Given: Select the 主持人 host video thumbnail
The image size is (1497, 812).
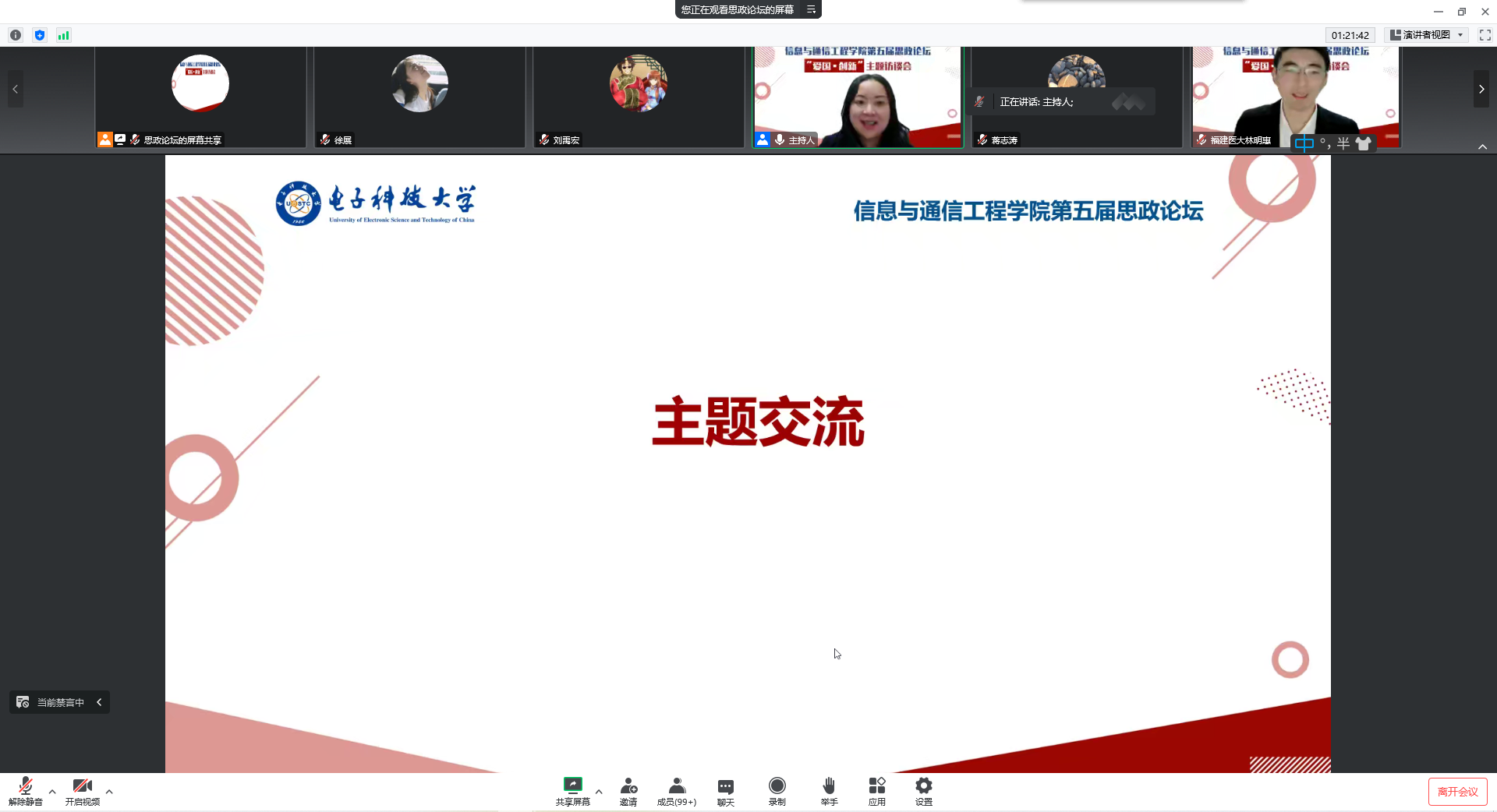Looking at the screenshot, I should click(x=858, y=97).
